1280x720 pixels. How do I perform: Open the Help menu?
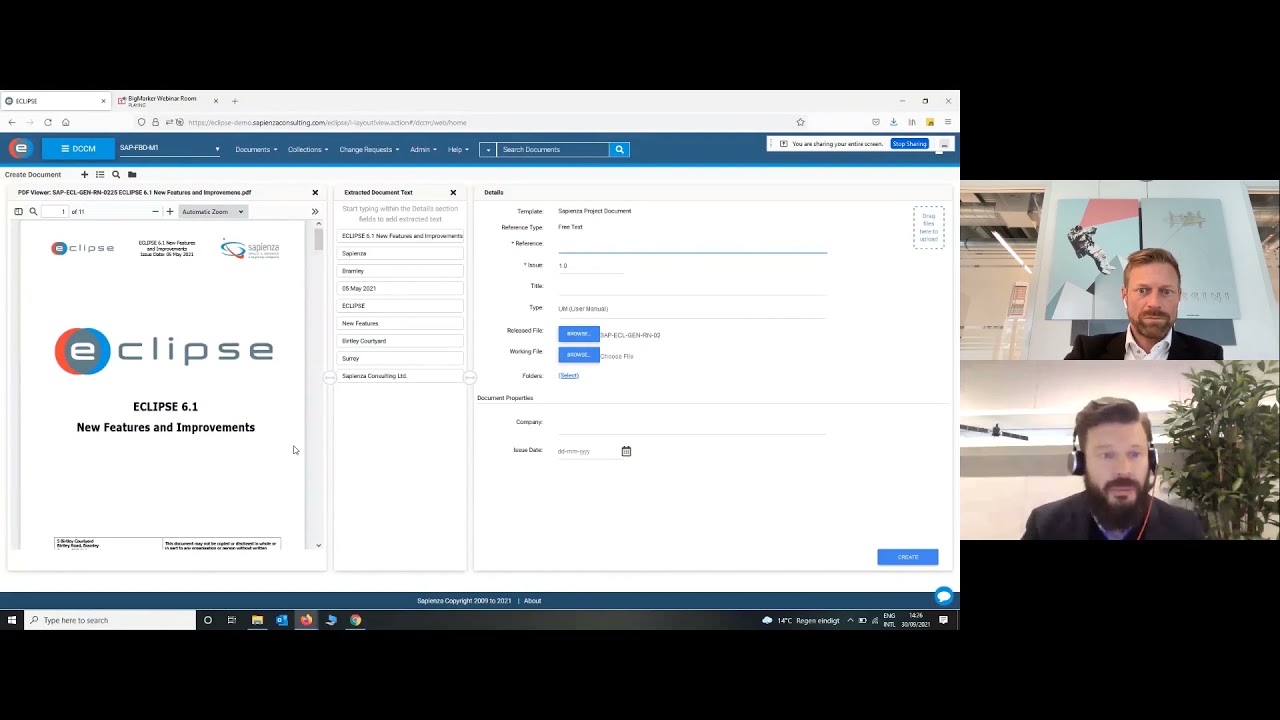coord(458,150)
